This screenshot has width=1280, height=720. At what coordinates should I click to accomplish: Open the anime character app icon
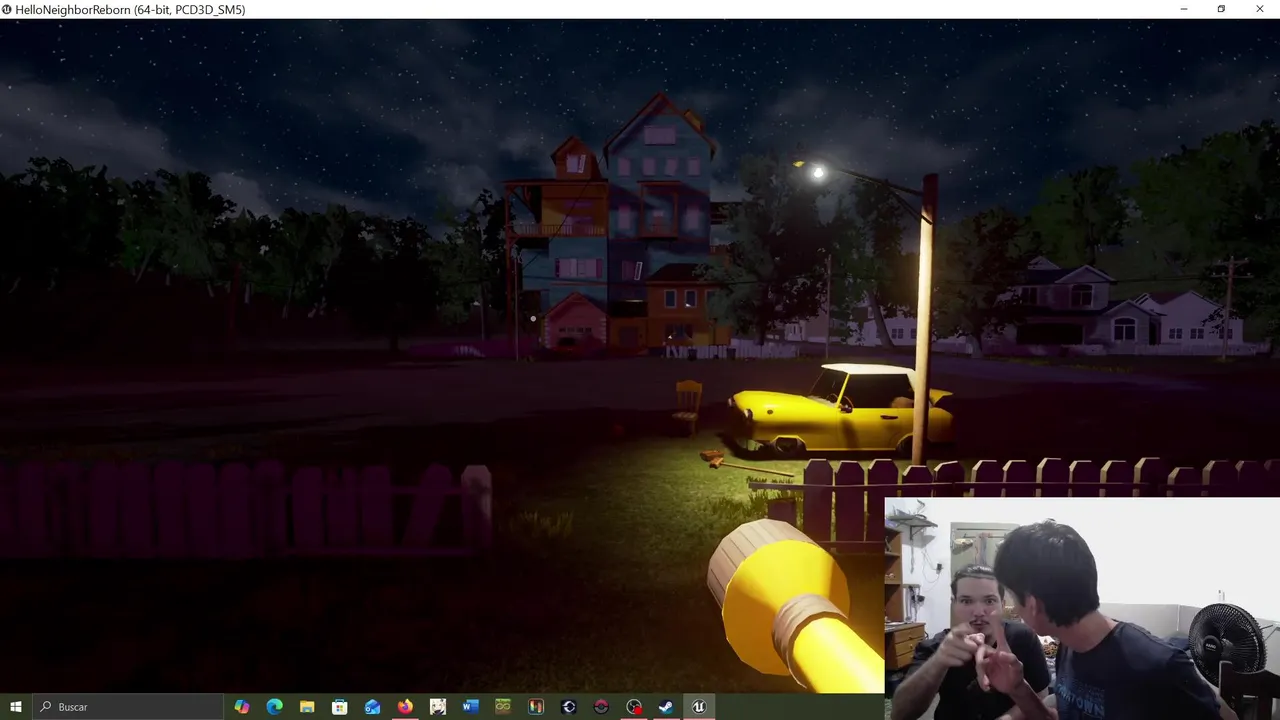[438, 707]
